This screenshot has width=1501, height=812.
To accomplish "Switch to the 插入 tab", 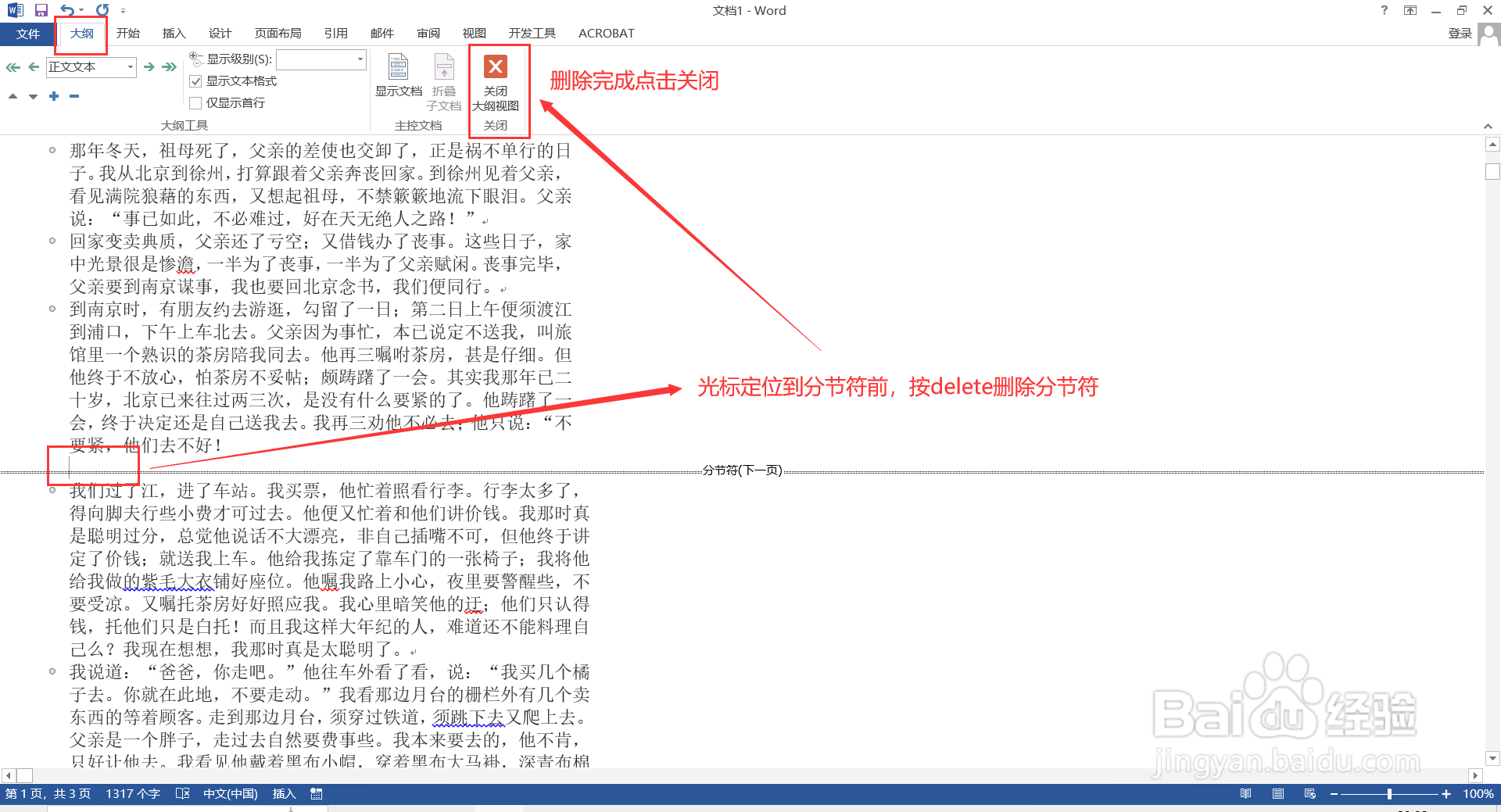I will coord(174,34).
